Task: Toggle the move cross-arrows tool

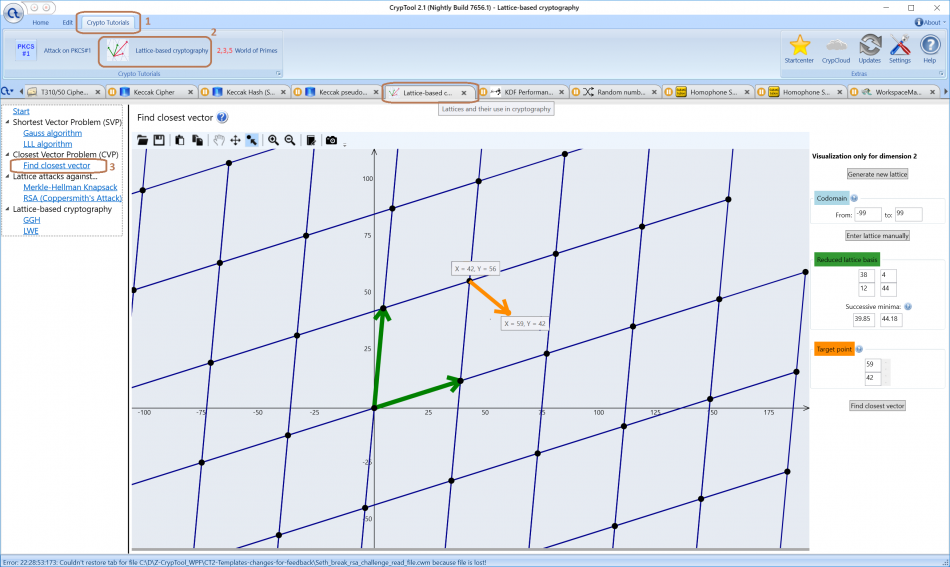Action: [235, 140]
